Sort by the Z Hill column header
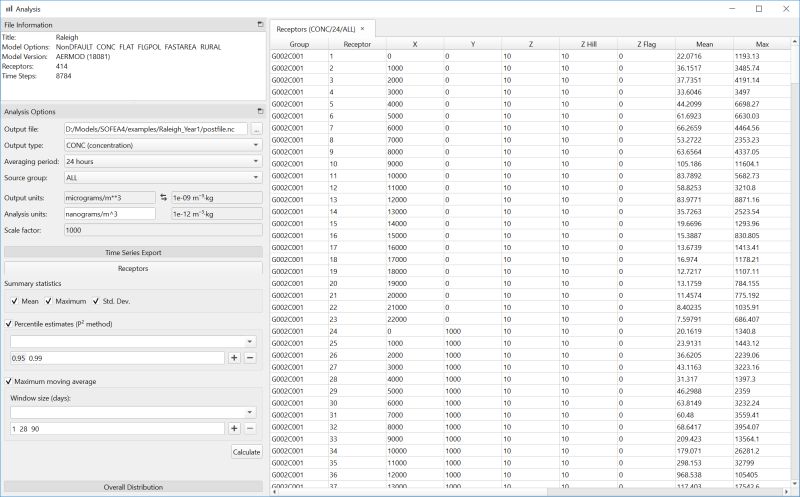This screenshot has width=800, height=497. point(588,44)
